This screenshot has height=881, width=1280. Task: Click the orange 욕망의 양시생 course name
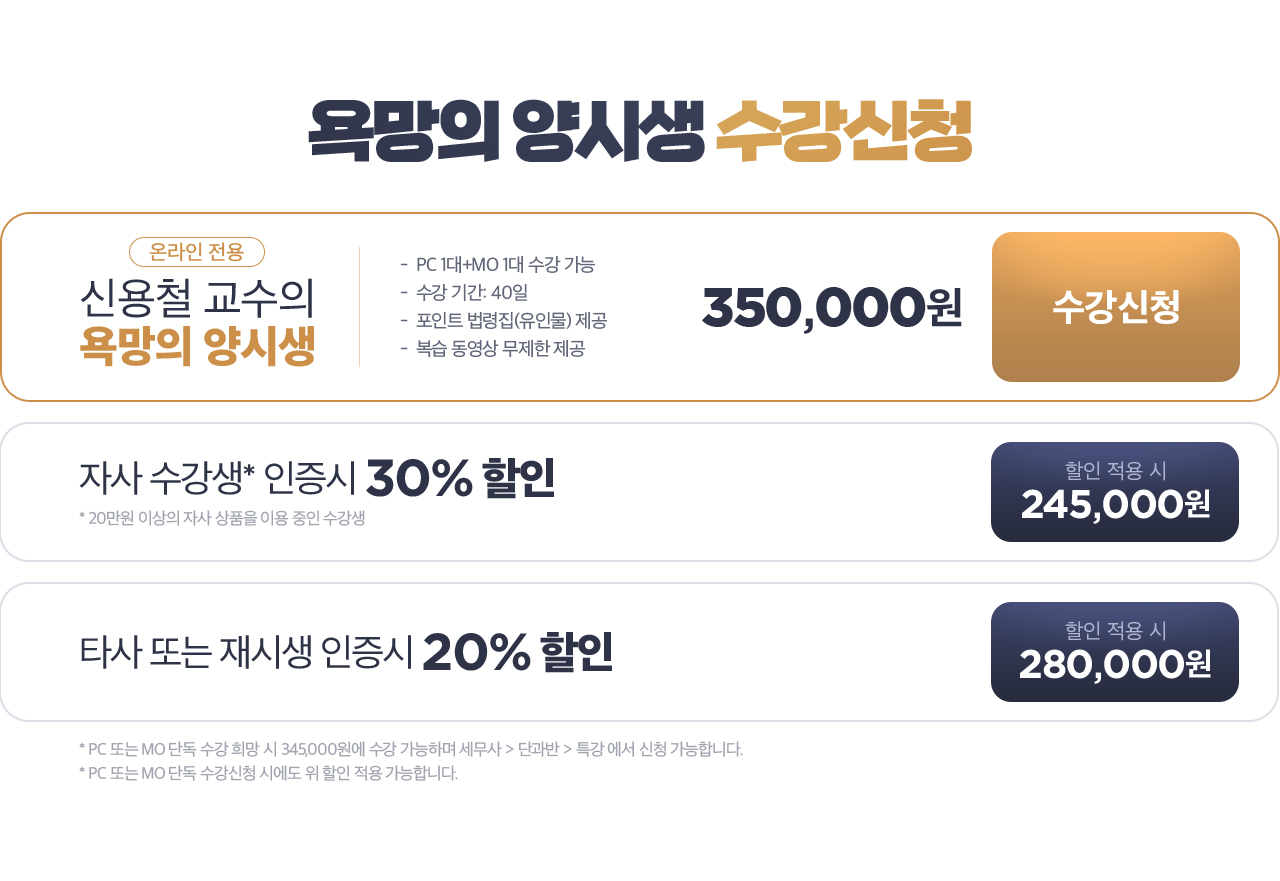tap(197, 346)
